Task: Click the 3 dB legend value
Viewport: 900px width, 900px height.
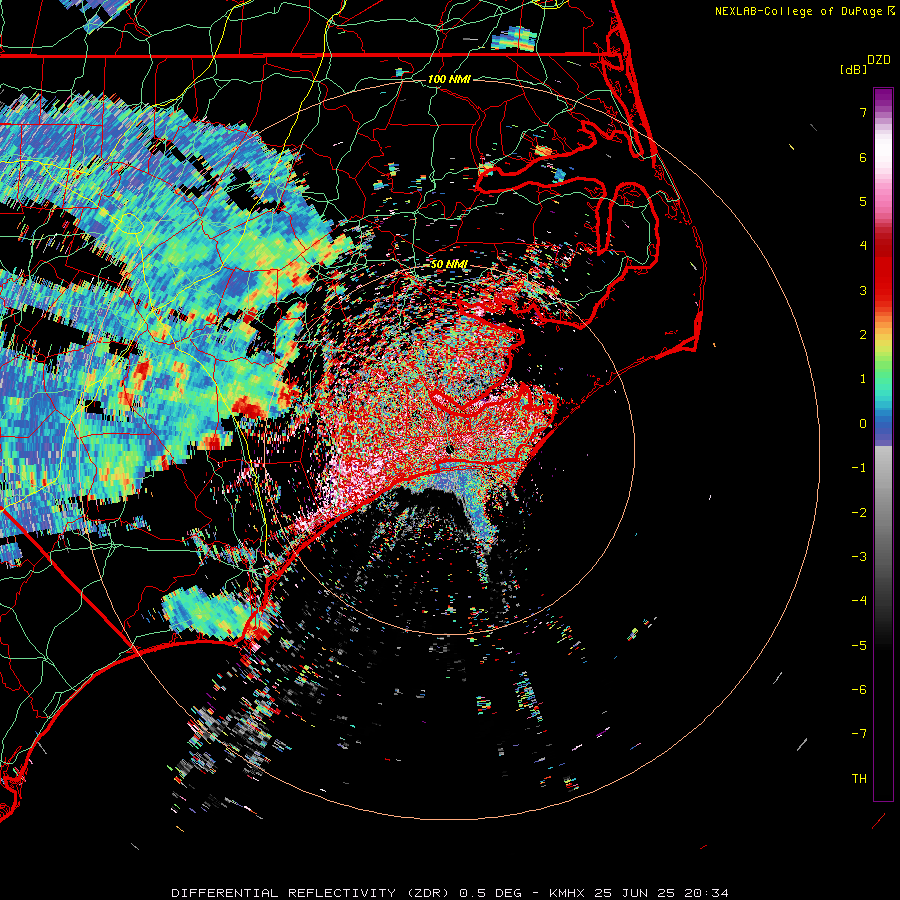Action: click(x=863, y=290)
